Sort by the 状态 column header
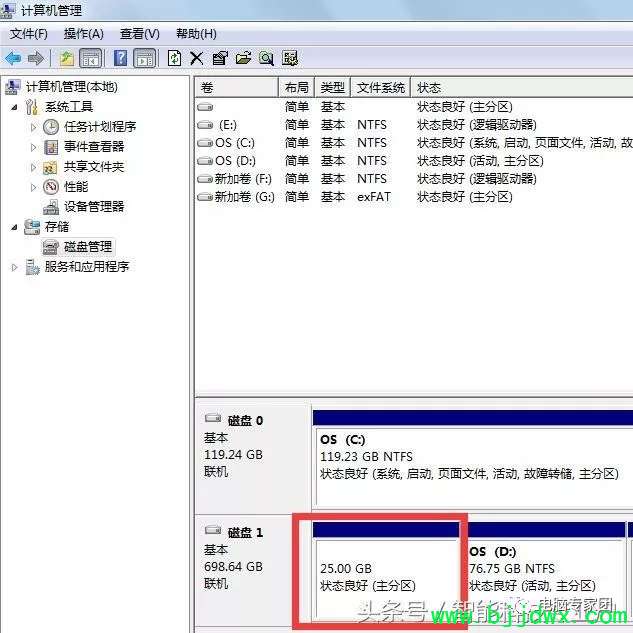This screenshot has height=633, width=633. click(x=522, y=88)
